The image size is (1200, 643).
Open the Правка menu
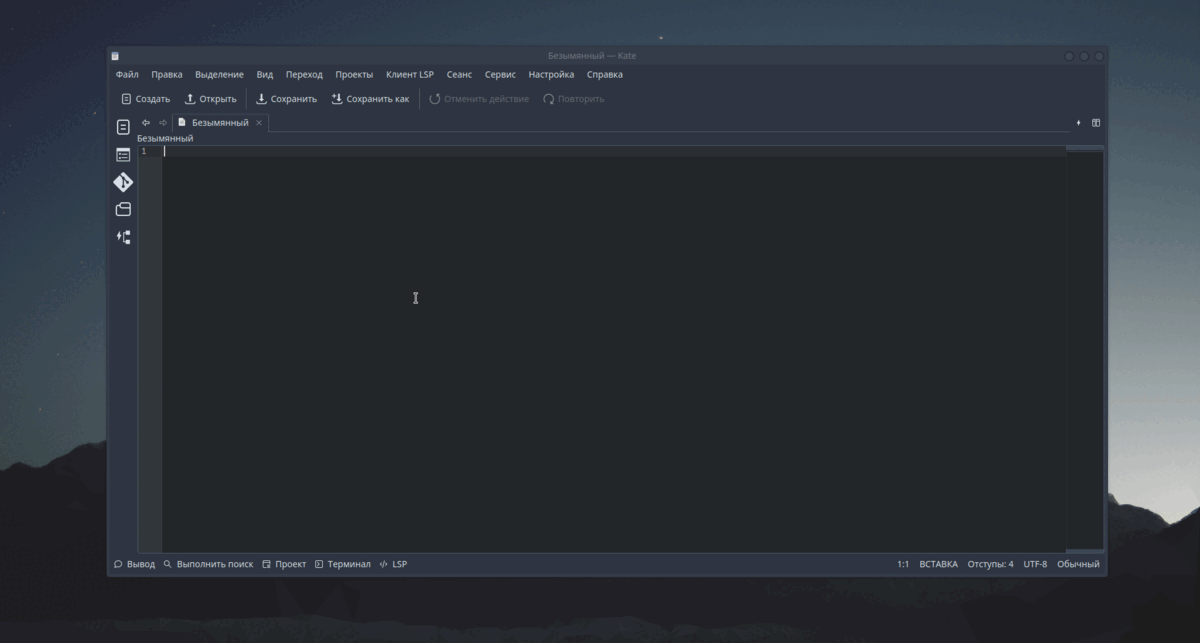[167, 74]
